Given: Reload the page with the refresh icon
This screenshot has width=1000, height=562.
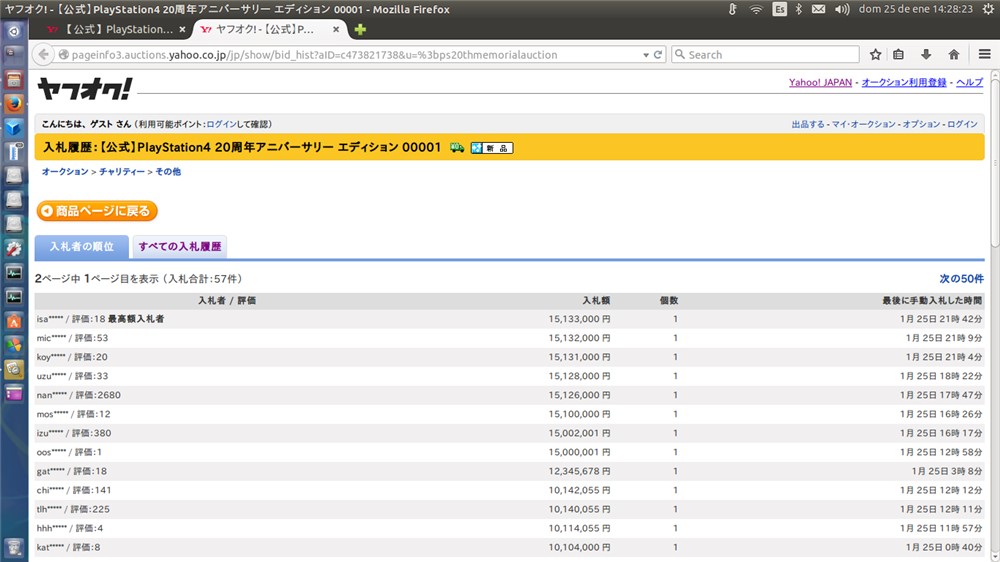Looking at the screenshot, I should click(658, 55).
